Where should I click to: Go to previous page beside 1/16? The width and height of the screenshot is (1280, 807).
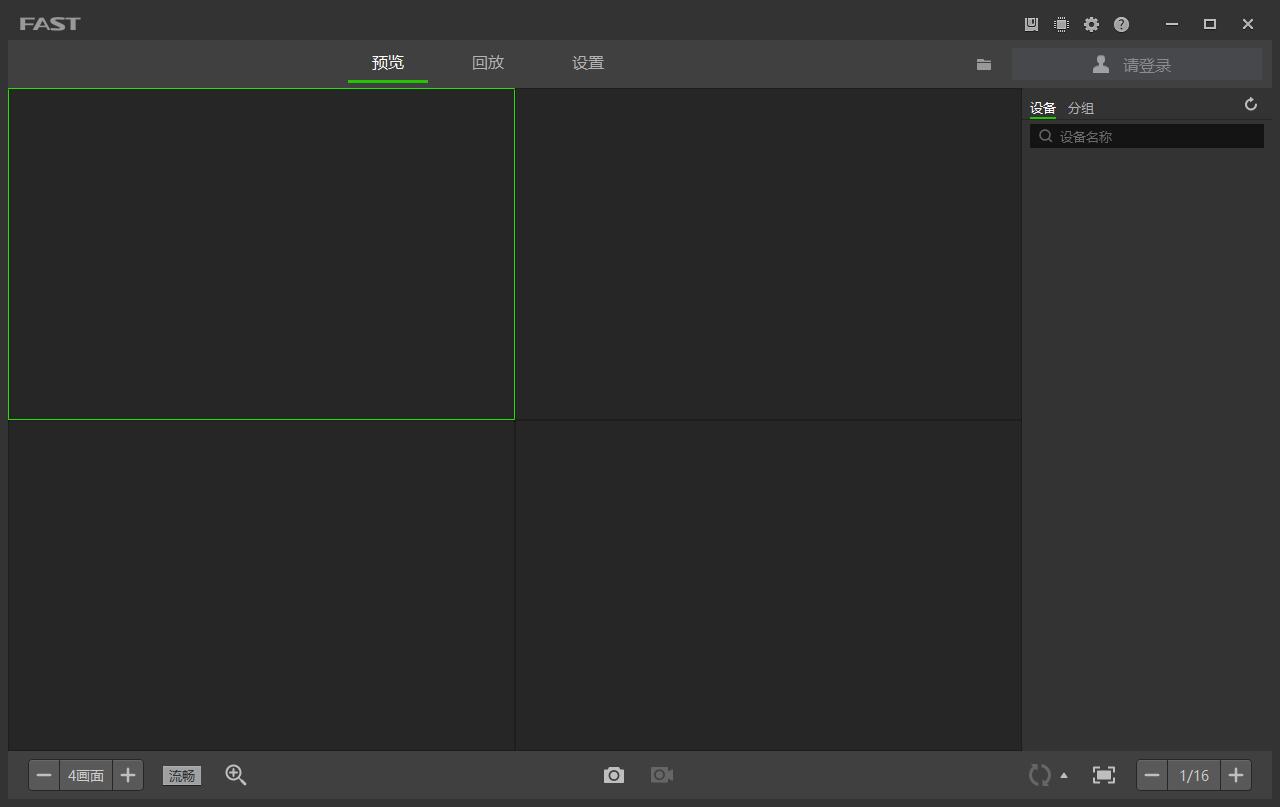1152,775
